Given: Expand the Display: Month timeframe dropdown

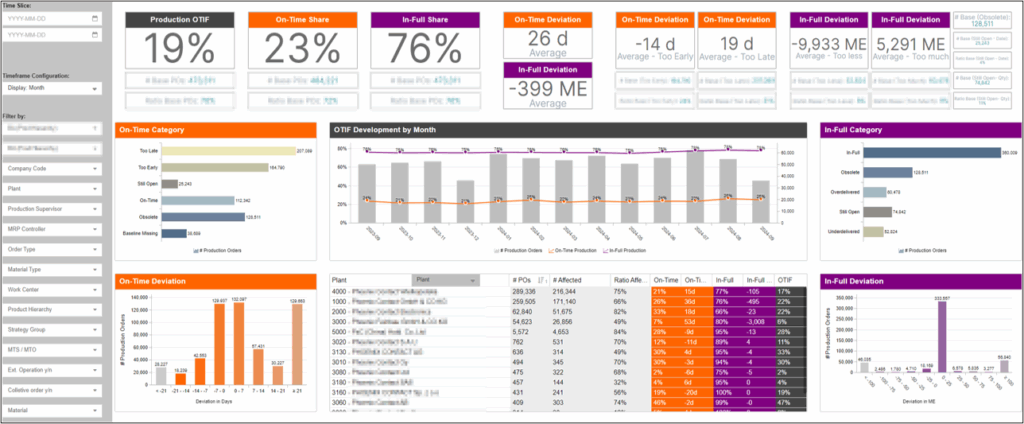Looking at the screenshot, I should point(95,89).
